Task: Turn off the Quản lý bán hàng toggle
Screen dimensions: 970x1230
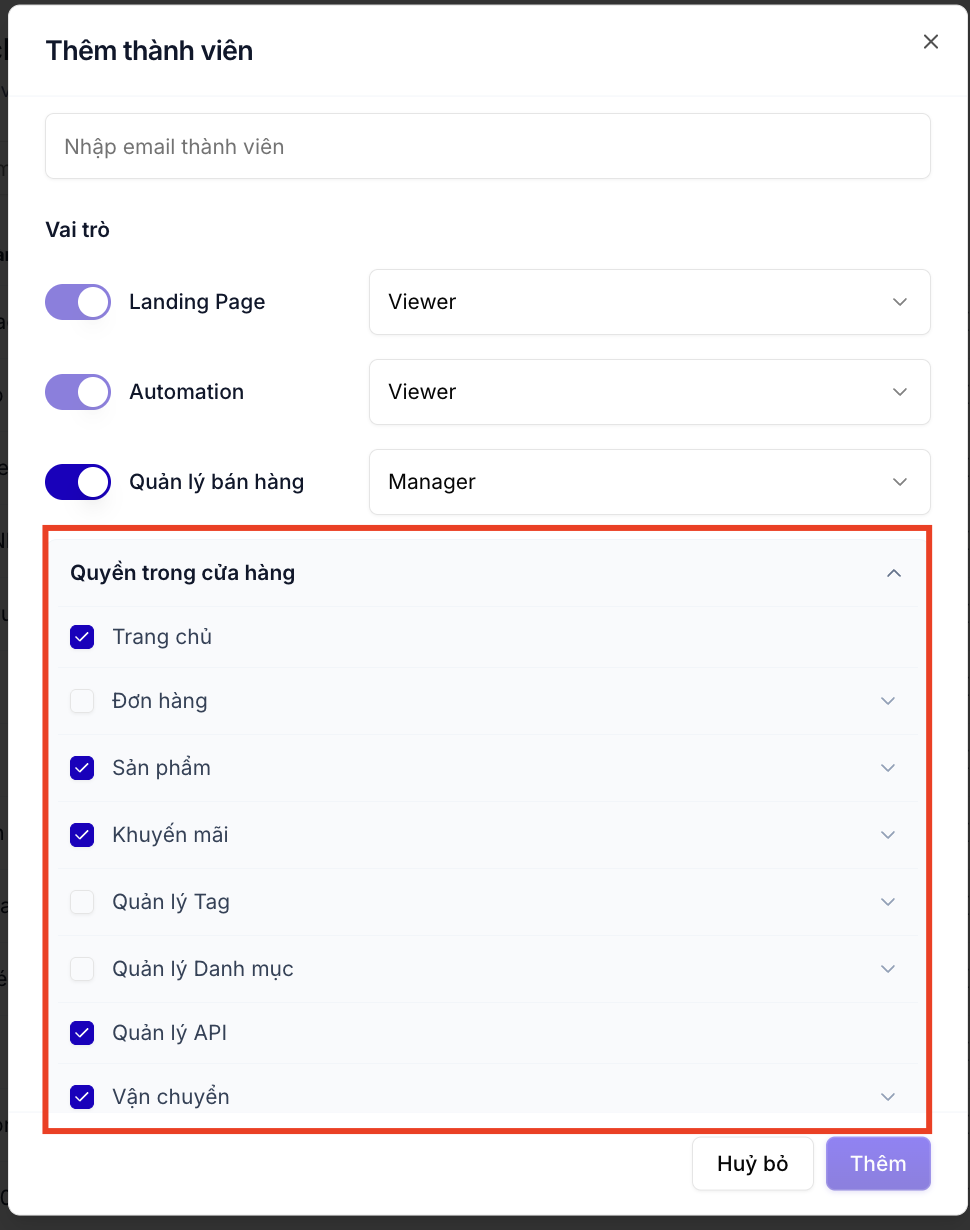Action: [x=78, y=482]
